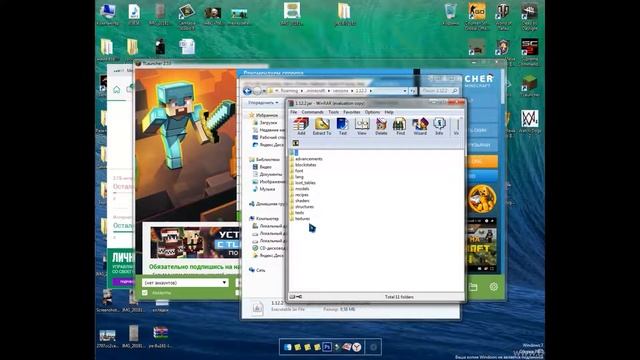Open Counter-Strike Global Offensive desktop icon

[477, 16]
